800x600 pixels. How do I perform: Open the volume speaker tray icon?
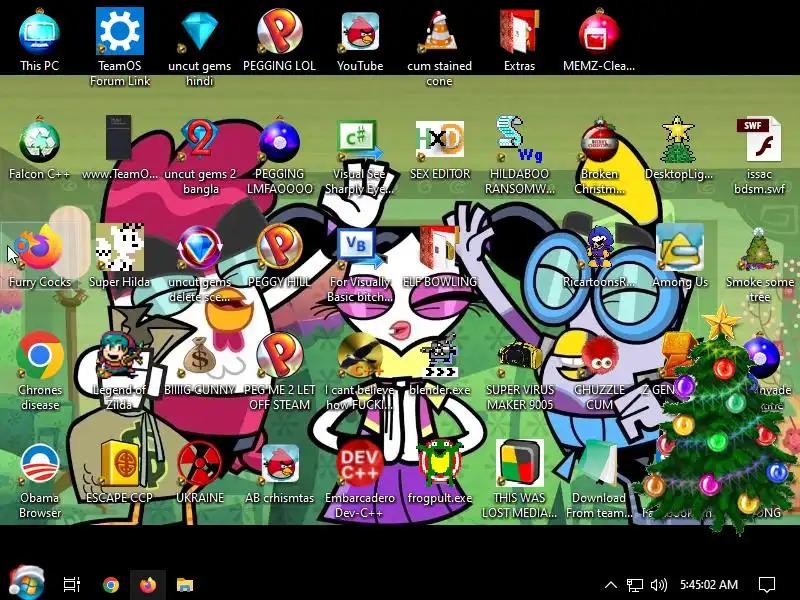click(659, 585)
